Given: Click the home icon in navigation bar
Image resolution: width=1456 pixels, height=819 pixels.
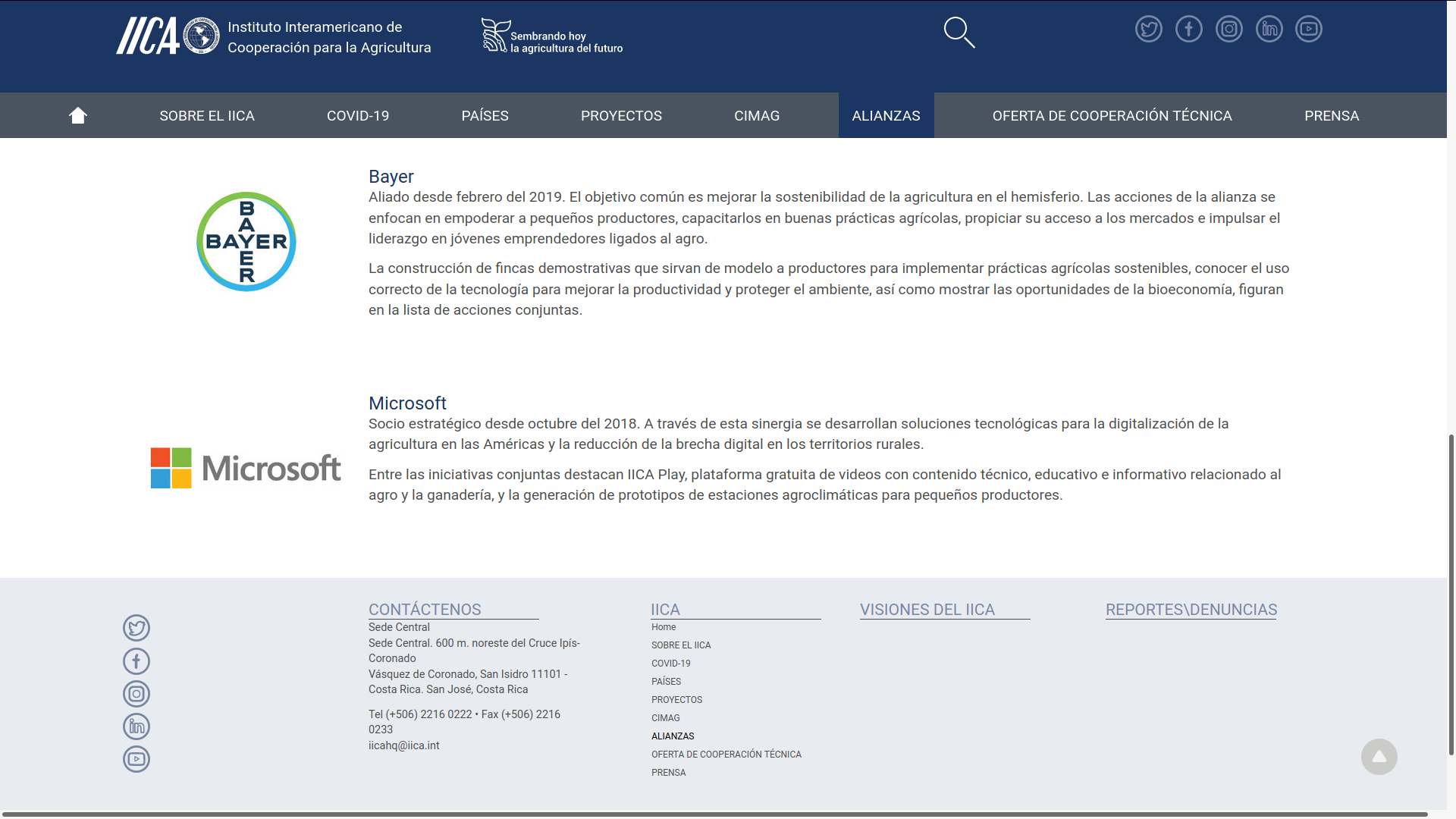Looking at the screenshot, I should (x=78, y=115).
